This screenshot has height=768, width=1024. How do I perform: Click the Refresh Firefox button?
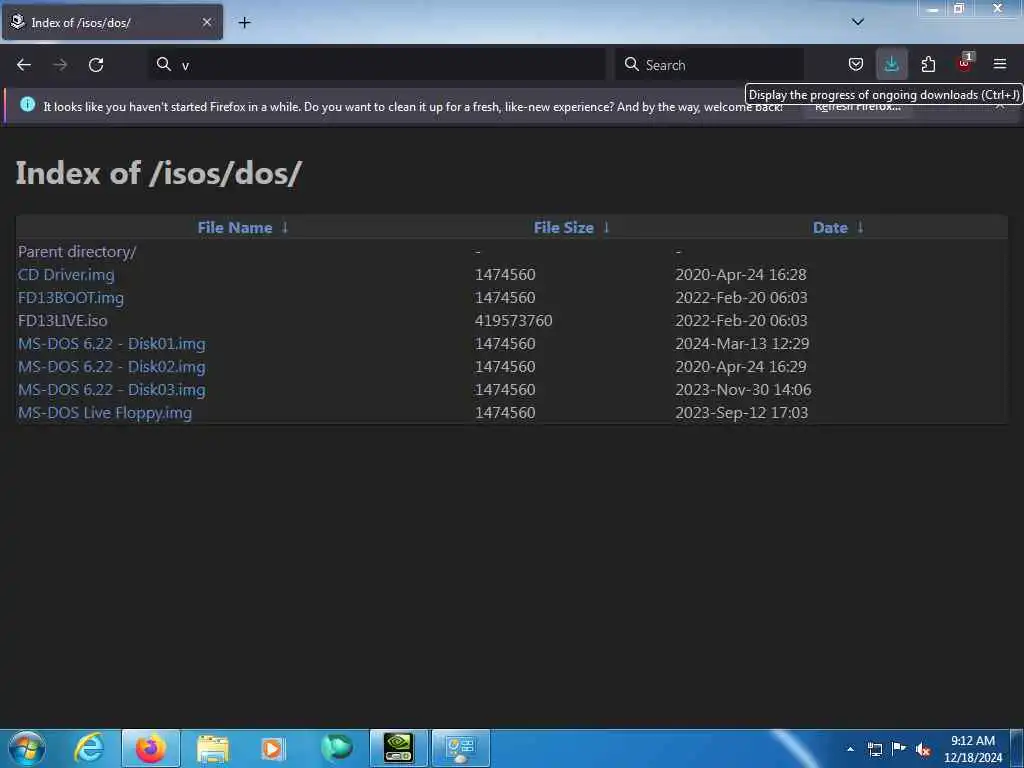858,106
